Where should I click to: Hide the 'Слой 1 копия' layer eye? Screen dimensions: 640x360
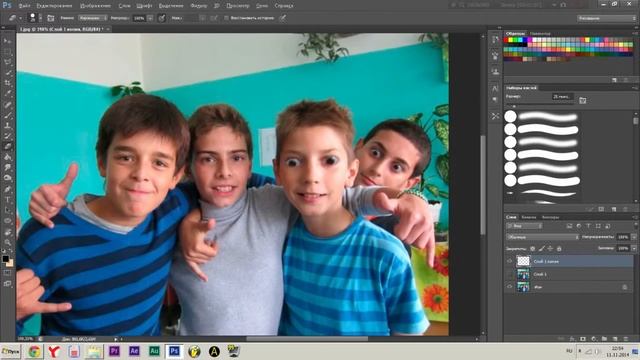tap(509, 261)
